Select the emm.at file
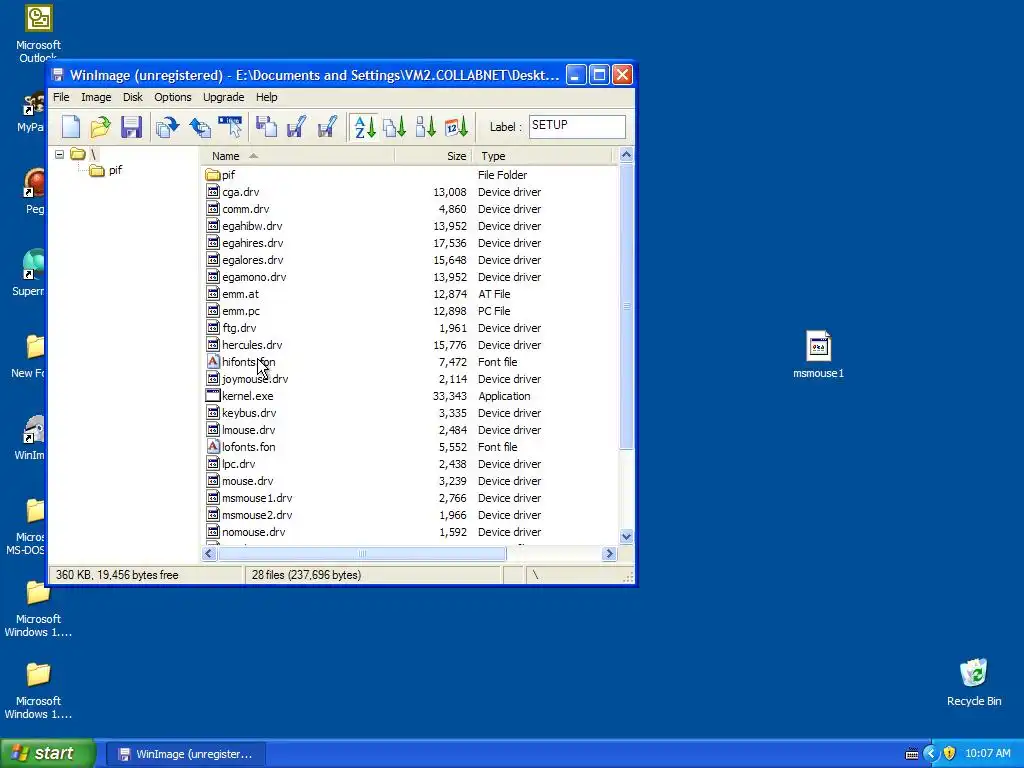 click(x=240, y=294)
